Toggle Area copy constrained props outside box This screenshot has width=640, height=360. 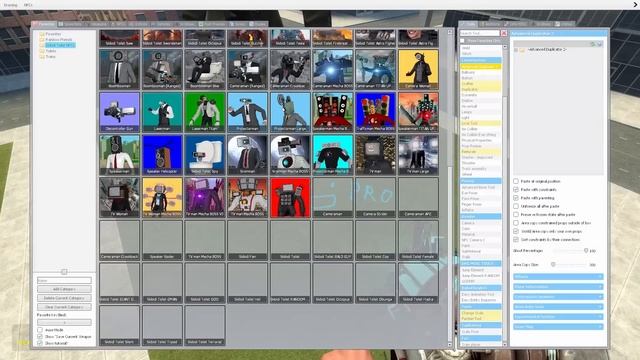tap(516, 223)
